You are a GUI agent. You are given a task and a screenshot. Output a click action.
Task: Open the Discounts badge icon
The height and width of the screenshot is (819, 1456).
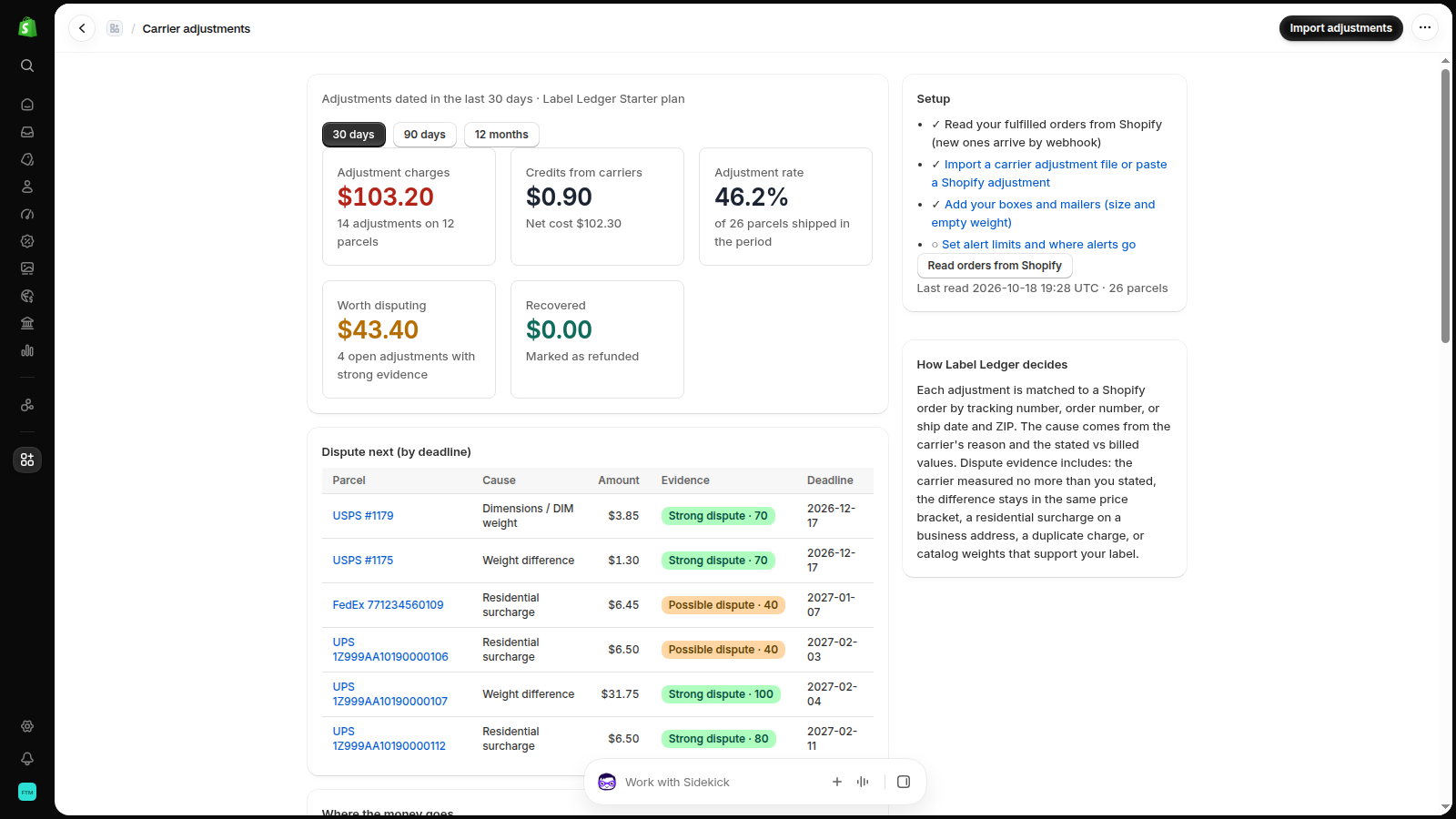[x=27, y=241]
